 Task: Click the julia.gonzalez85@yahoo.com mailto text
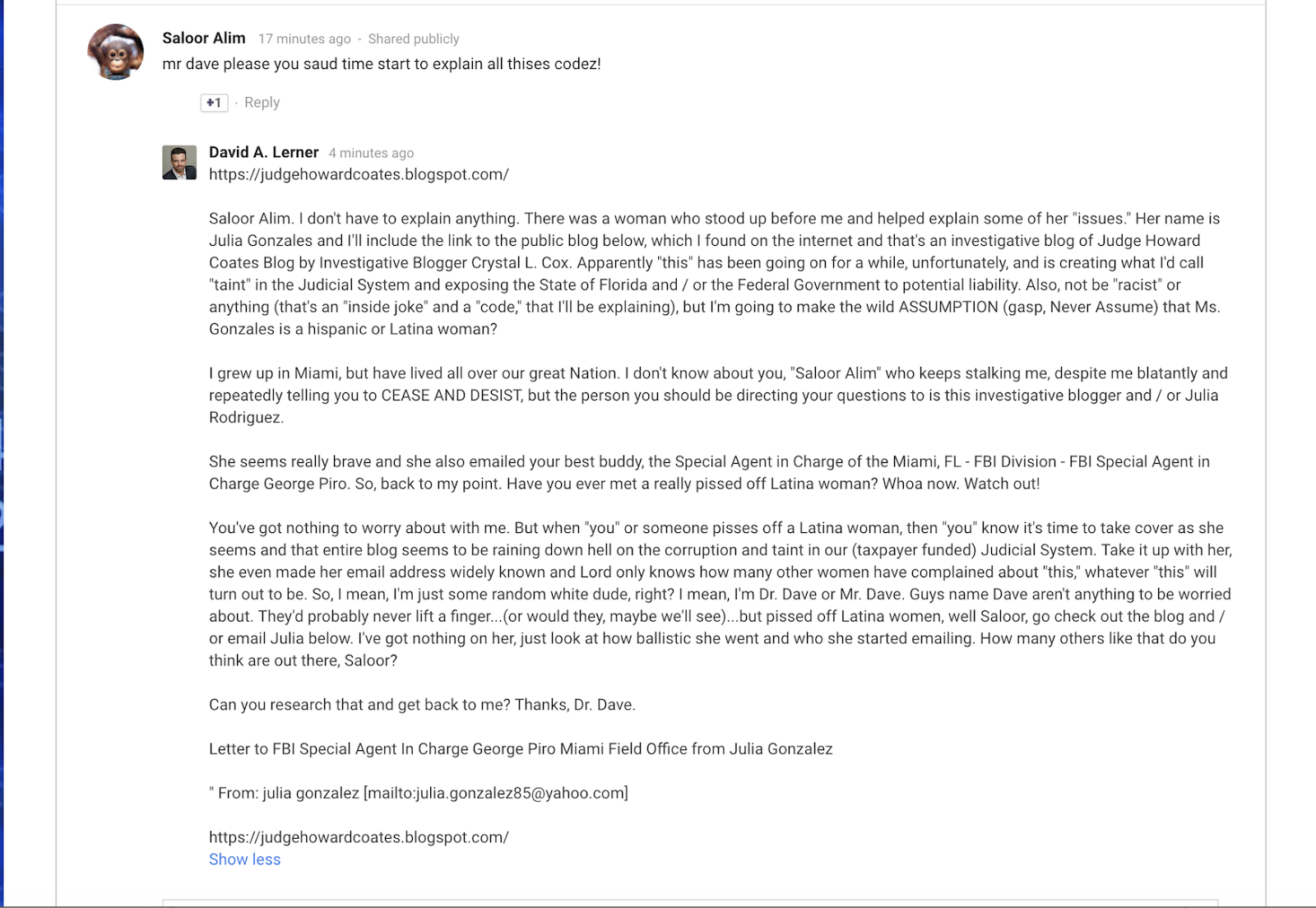tap(497, 793)
